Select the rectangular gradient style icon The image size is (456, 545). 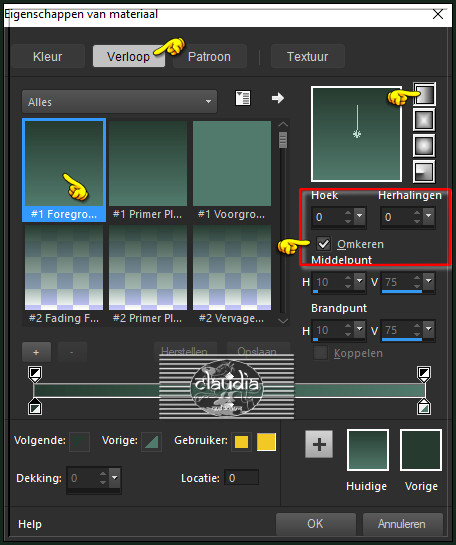click(424, 120)
